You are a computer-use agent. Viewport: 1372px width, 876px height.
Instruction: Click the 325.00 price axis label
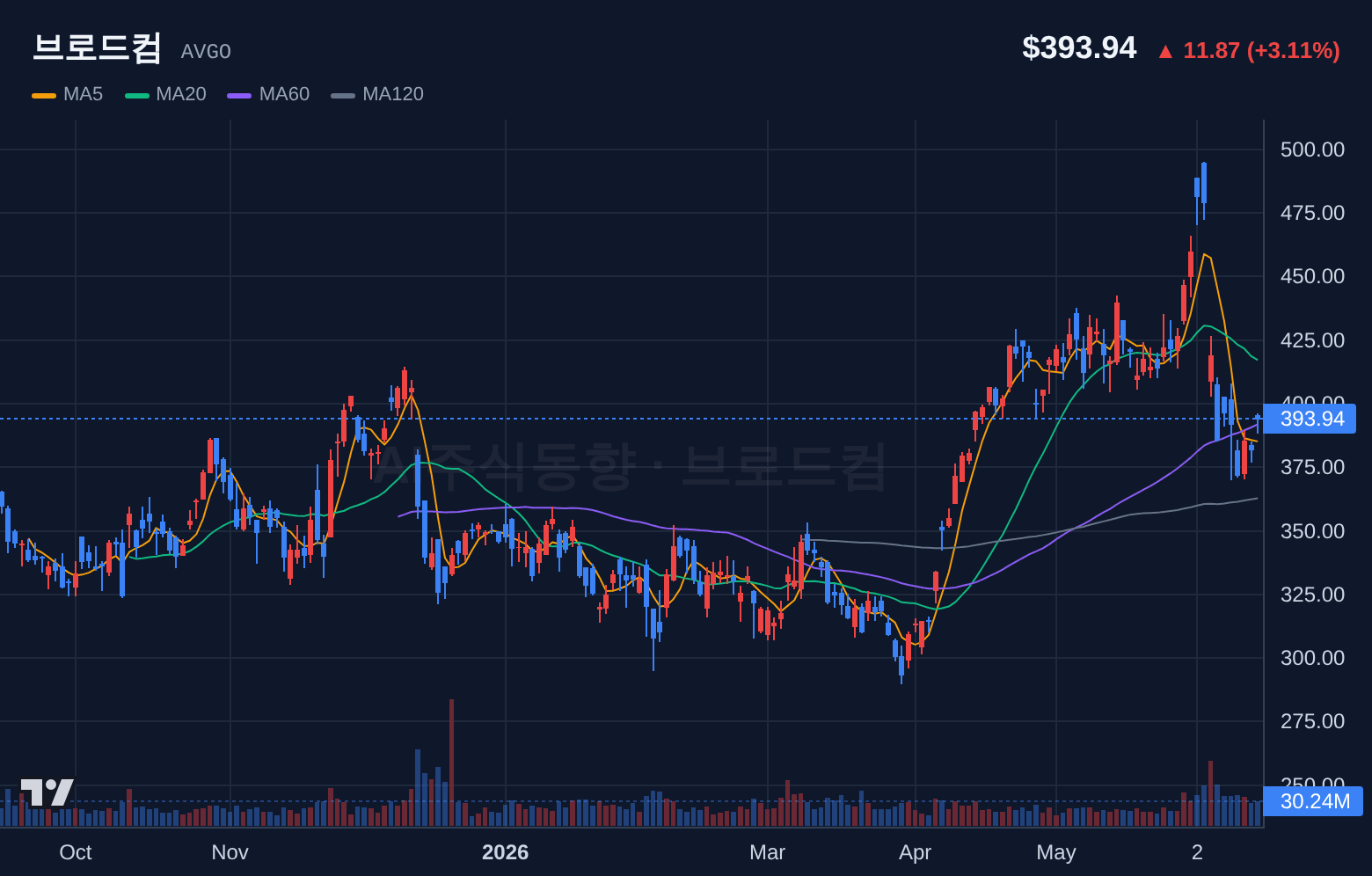point(1312,595)
